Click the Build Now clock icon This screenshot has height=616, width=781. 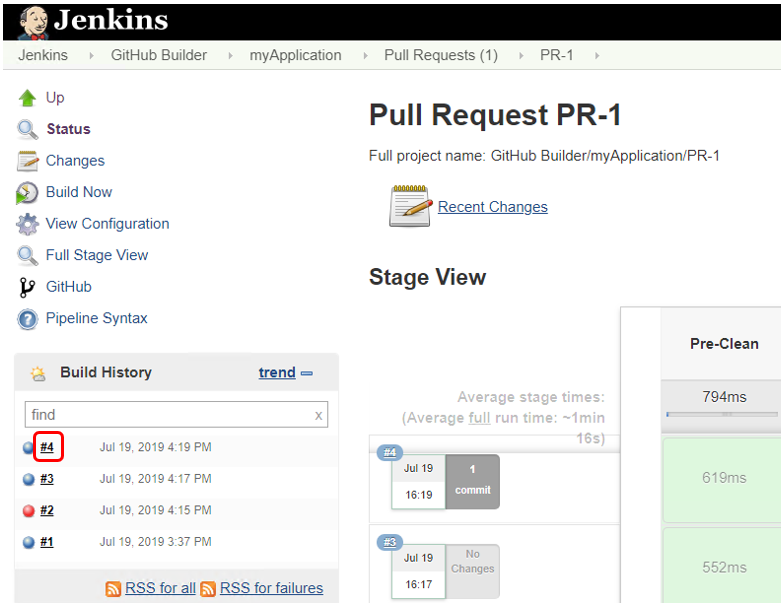[x=27, y=193]
